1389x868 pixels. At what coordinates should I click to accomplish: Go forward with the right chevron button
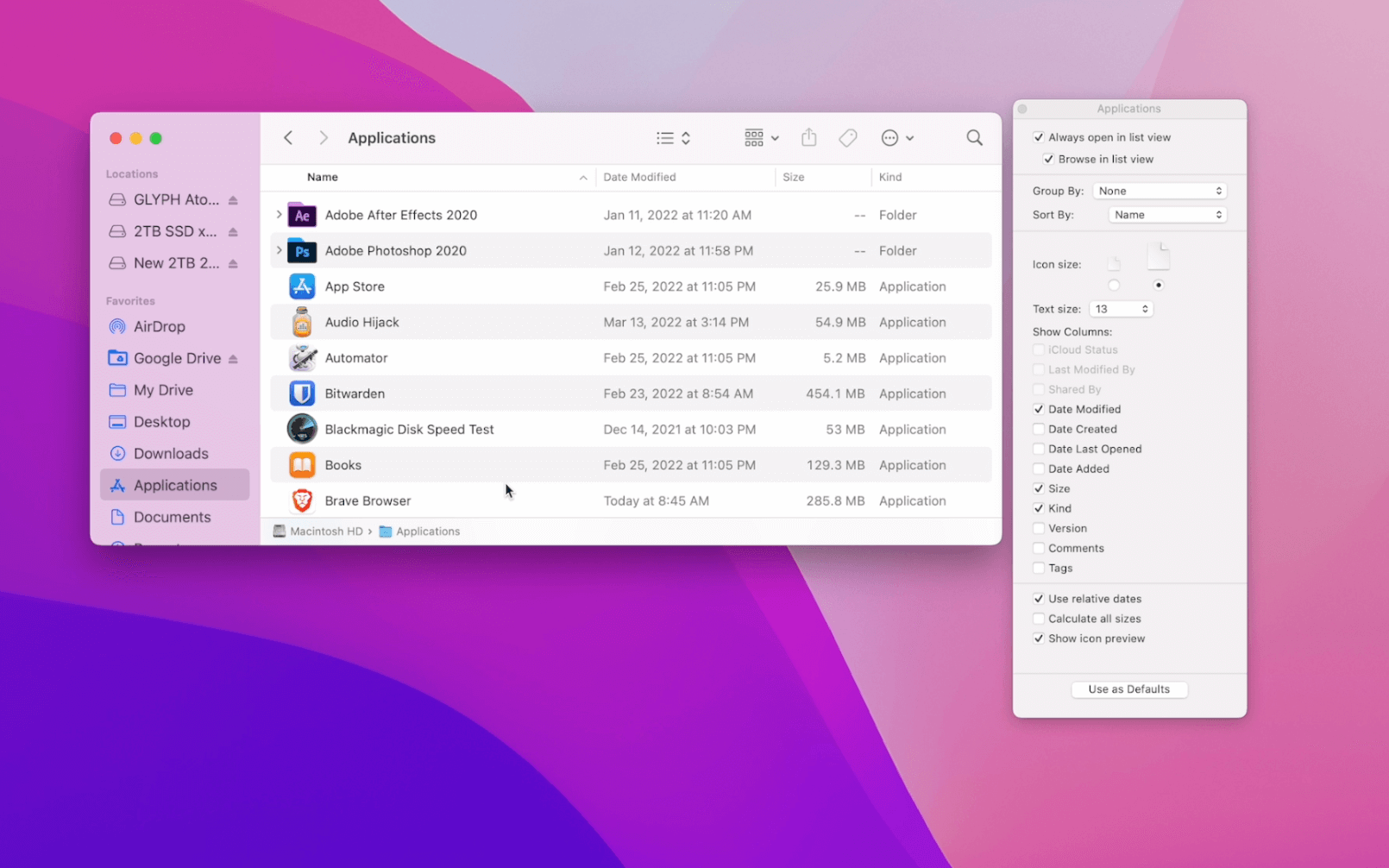click(324, 138)
